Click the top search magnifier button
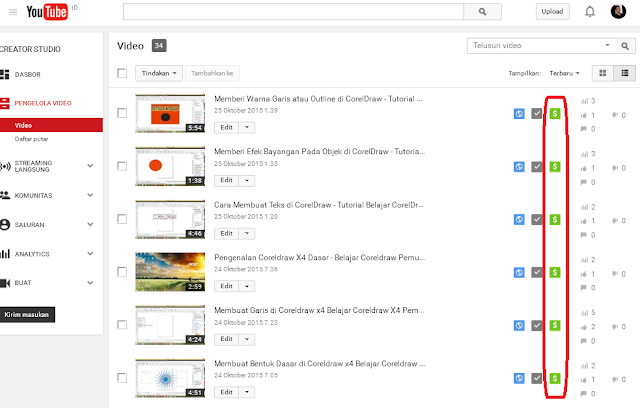The height and width of the screenshot is (408, 640). 482,12
